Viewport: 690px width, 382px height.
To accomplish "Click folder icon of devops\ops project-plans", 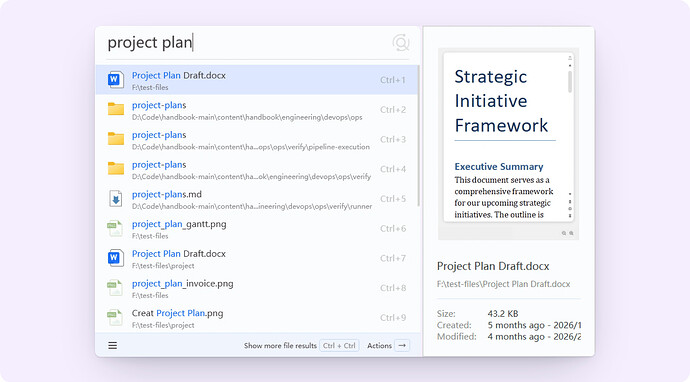I will point(116,109).
